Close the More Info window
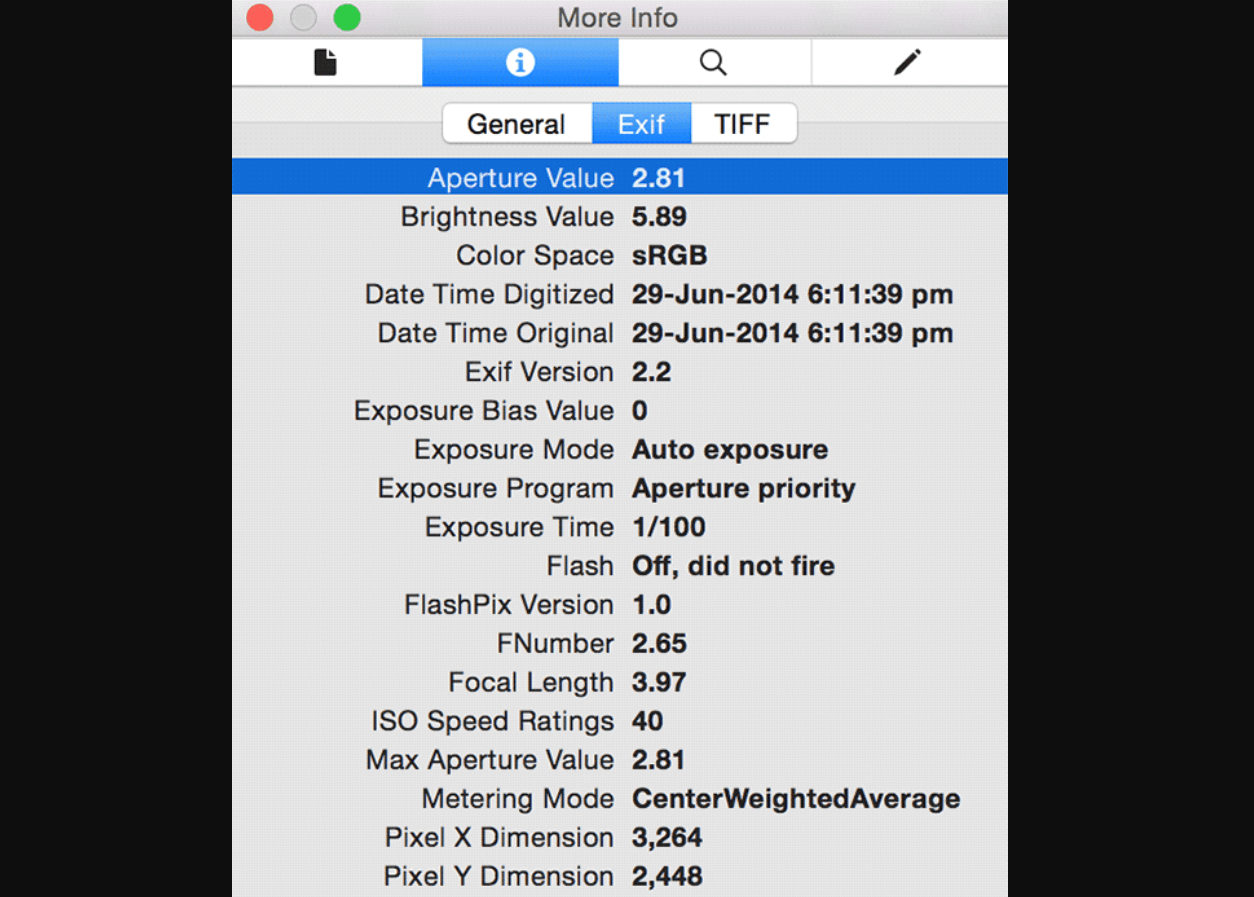The image size is (1254, 897). (x=260, y=18)
